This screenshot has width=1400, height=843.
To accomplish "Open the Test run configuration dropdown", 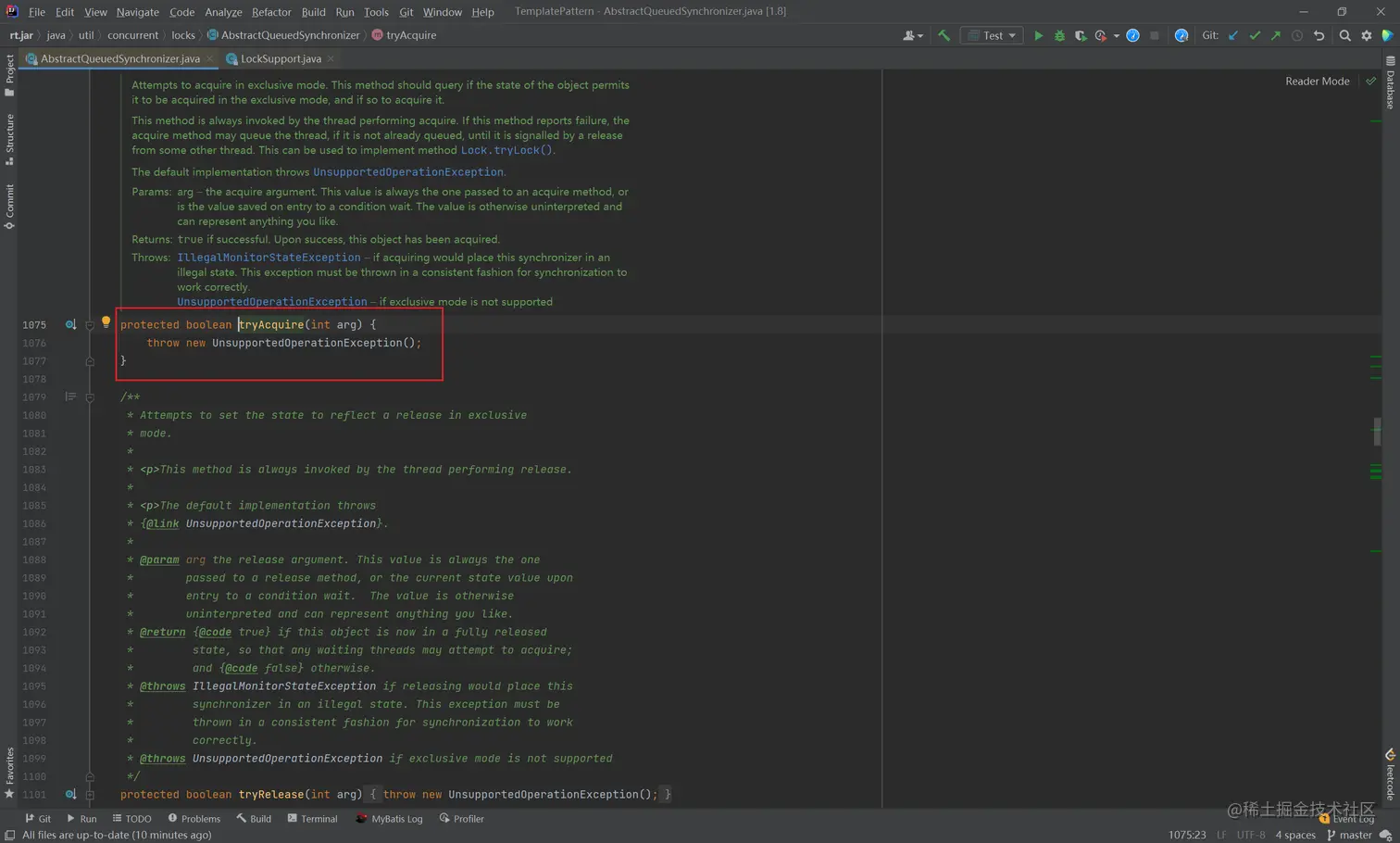I will click(x=992, y=35).
